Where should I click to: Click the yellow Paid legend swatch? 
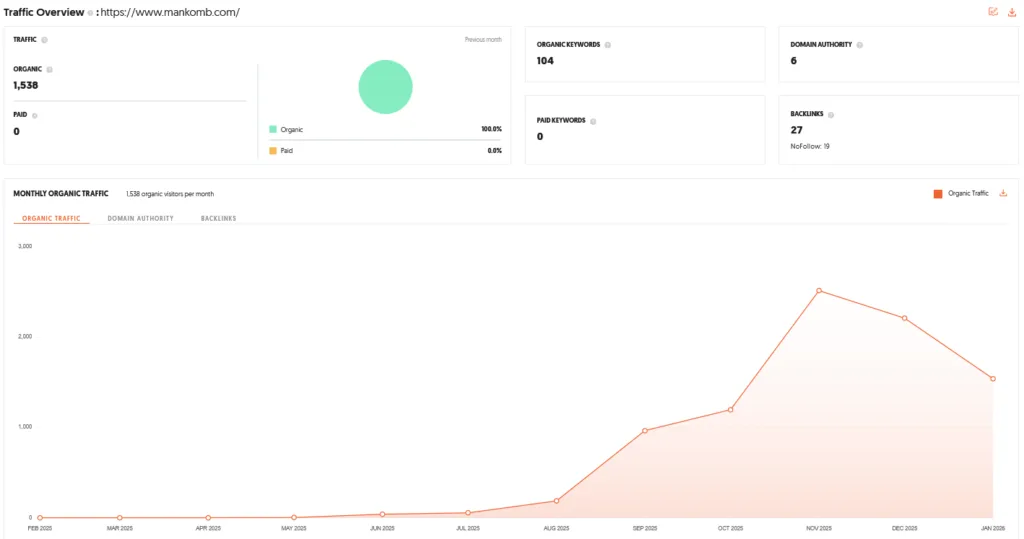273,151
